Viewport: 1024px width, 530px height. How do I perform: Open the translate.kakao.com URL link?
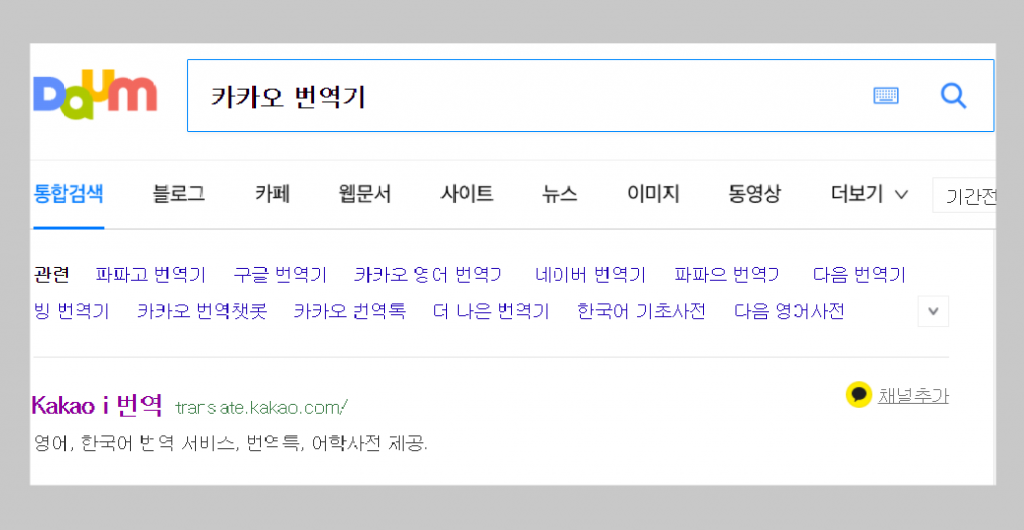[x=262, y=408]
